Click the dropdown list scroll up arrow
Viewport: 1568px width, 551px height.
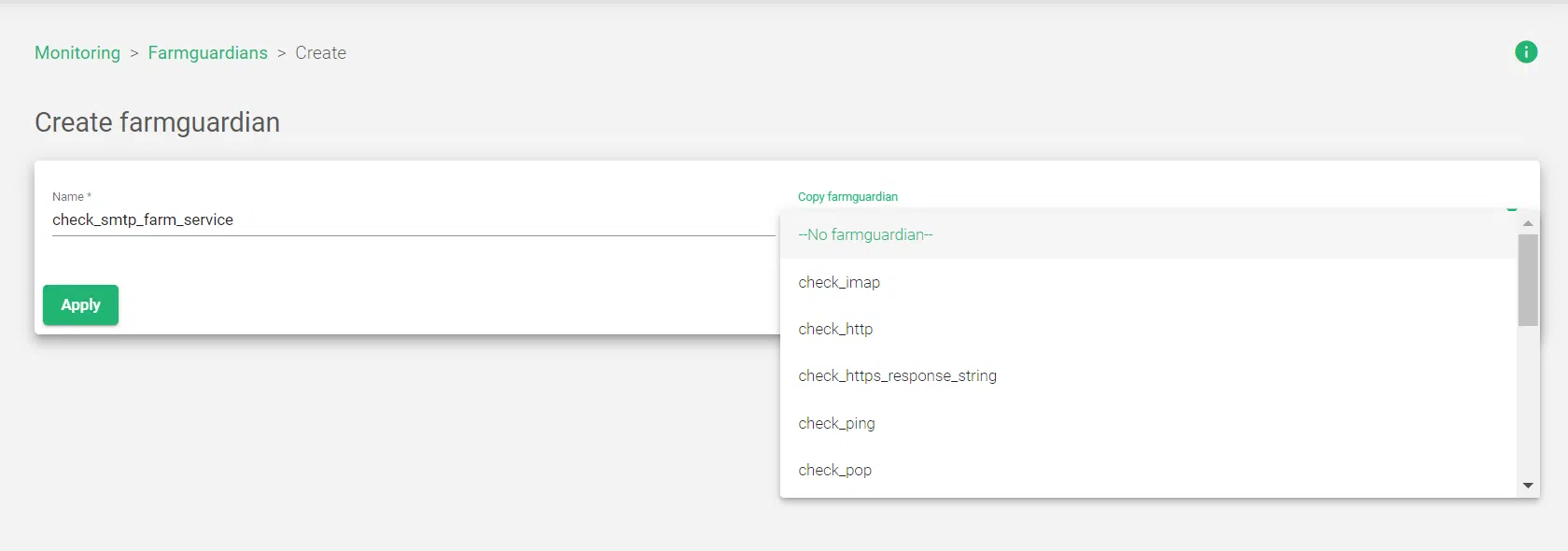1528,223
